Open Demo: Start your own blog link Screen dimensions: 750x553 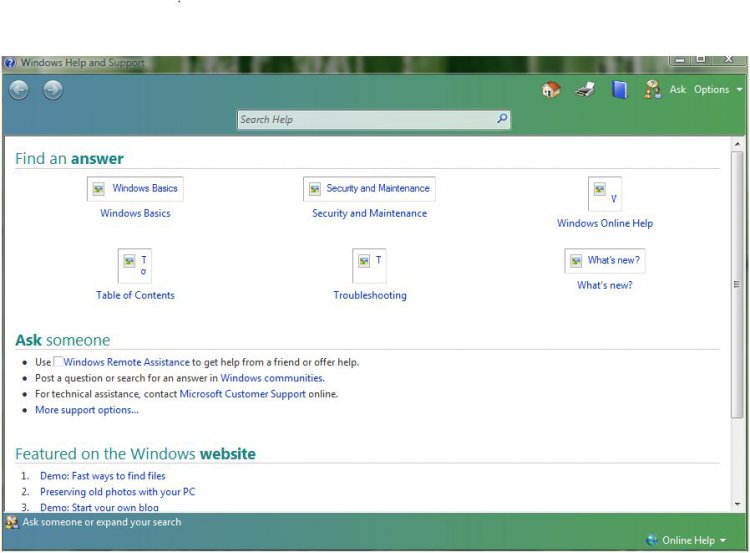(x=99, y=508)
